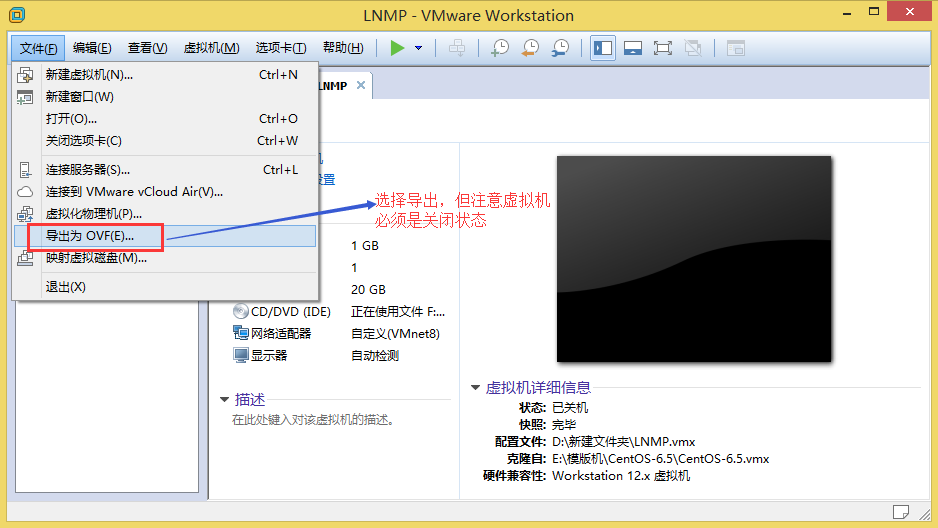Click the 显示器 device row label
Screen dimensions: 938x528
[x=269, y=355]
